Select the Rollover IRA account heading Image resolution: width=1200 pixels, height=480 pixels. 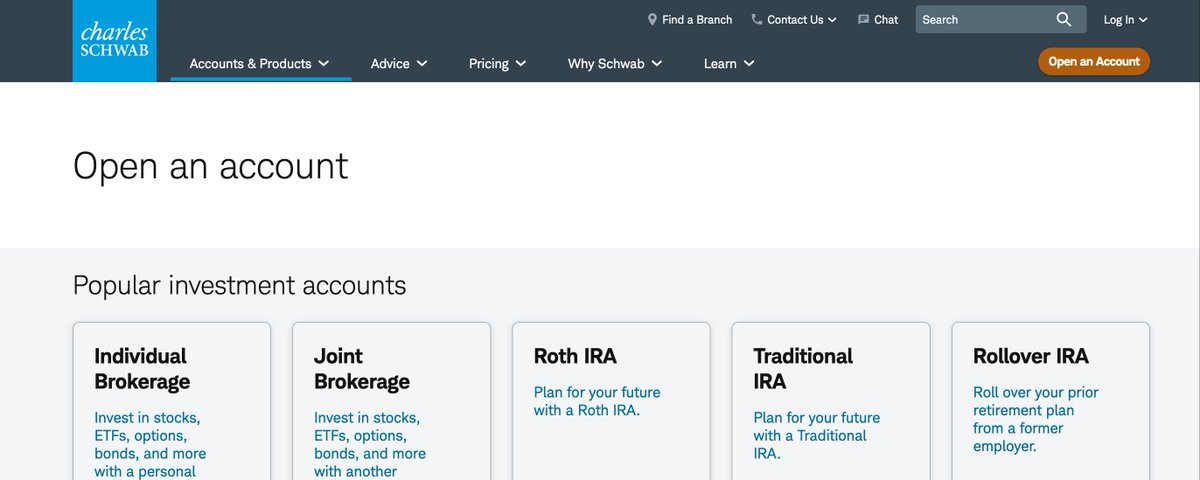(x=1031, y=356)
